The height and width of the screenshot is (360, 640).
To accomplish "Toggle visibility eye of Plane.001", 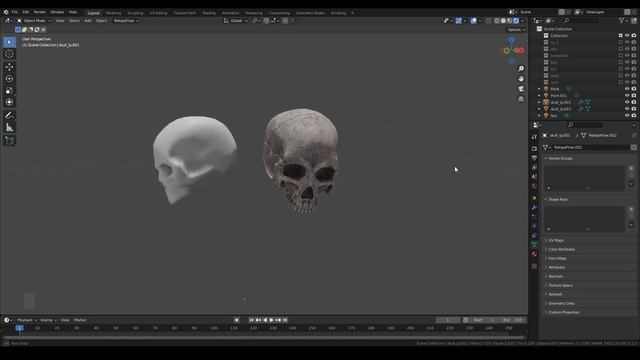I will coord(627,96).
